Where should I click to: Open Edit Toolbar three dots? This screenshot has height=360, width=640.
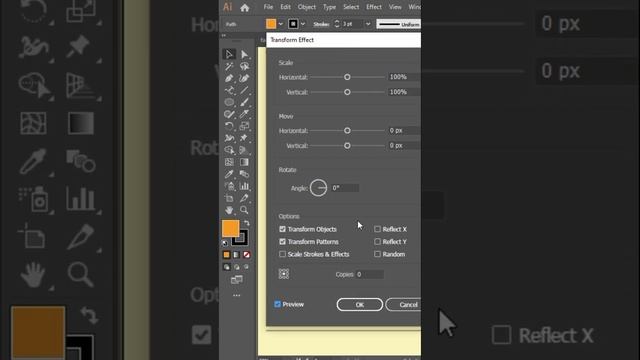(x=237, y=295)
